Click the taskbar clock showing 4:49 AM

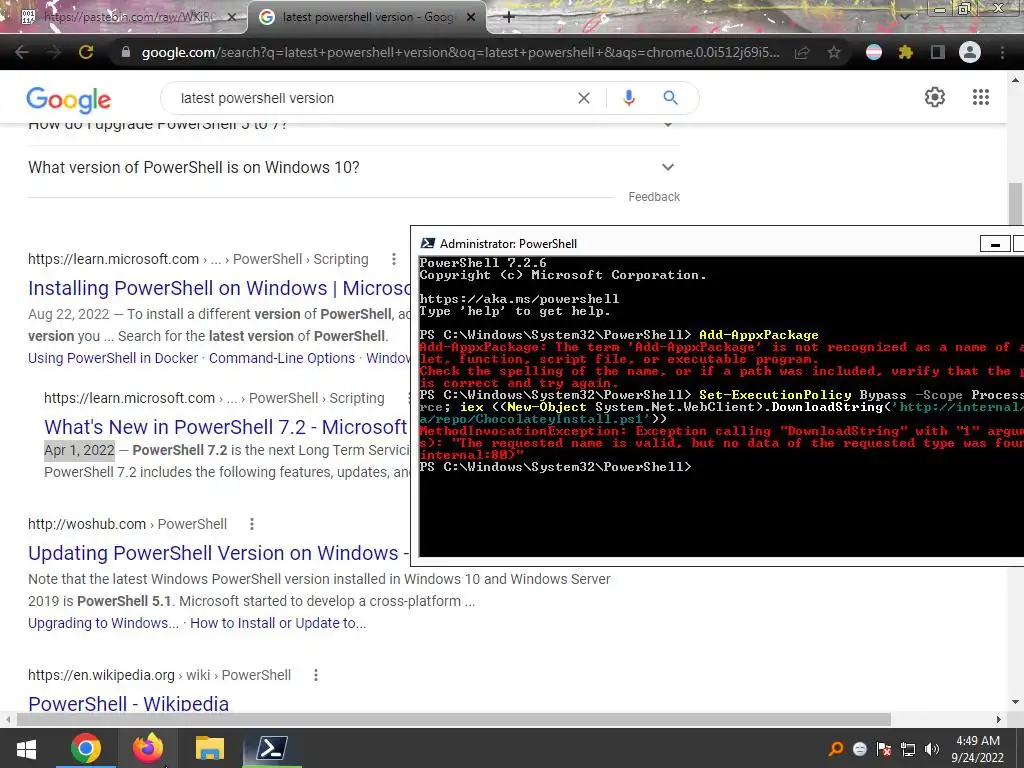click(x=978, y=749)
